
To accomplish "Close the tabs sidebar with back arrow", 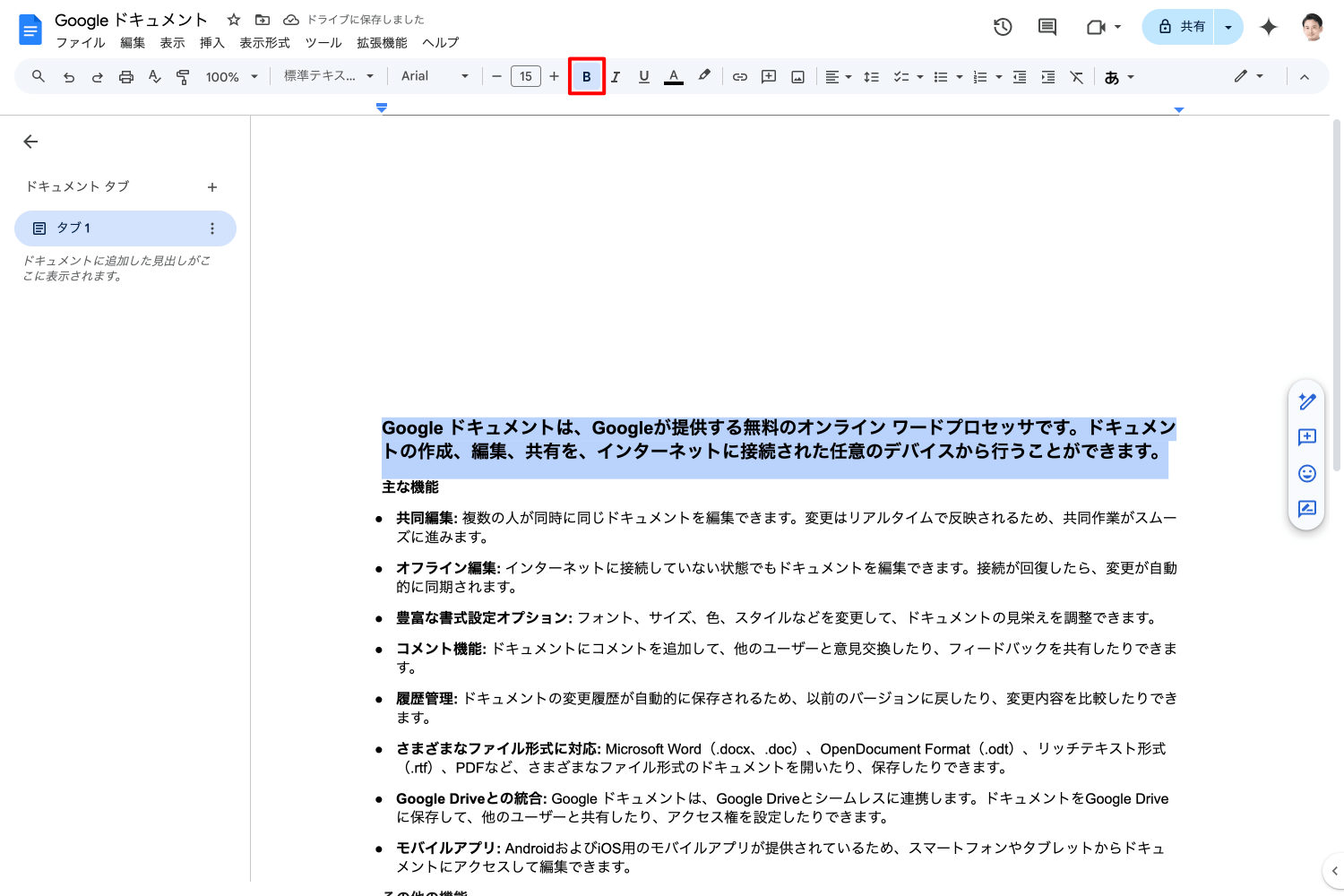I will 30,142.
